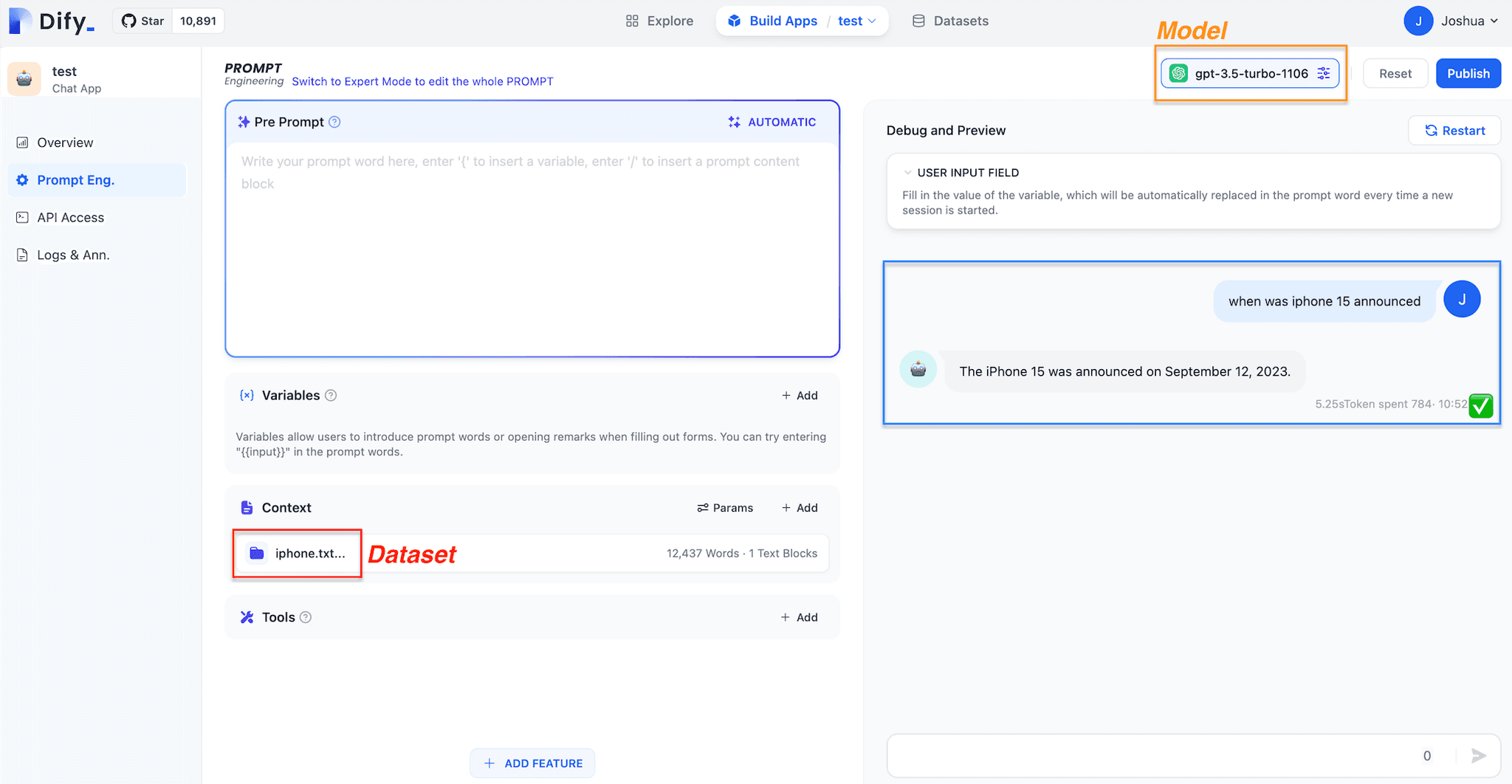Publish the app
Image resolution: width=1512 pixels, height=784 pixels.
coord(1468,73)
